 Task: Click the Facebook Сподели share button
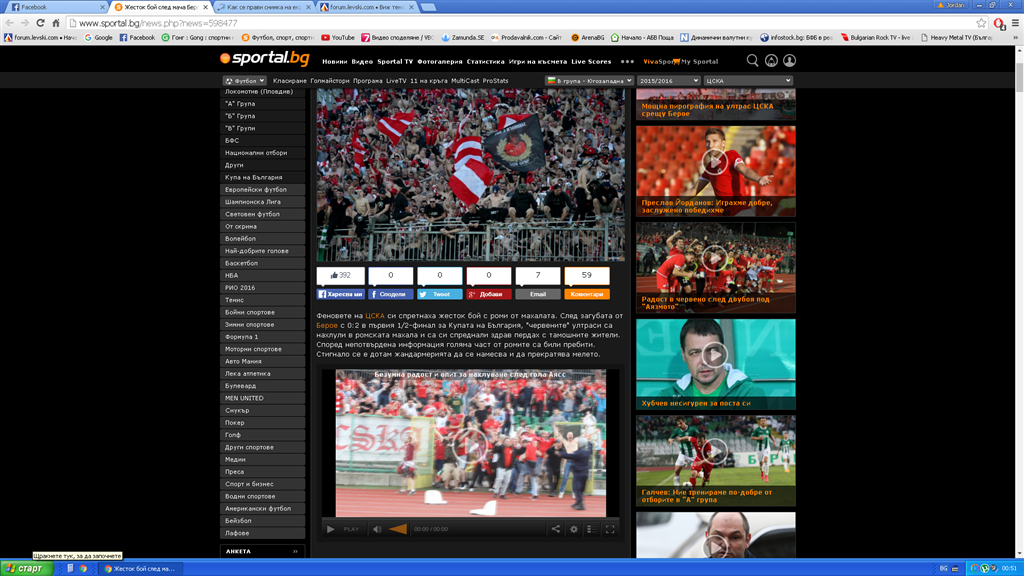tap(391, 295)
